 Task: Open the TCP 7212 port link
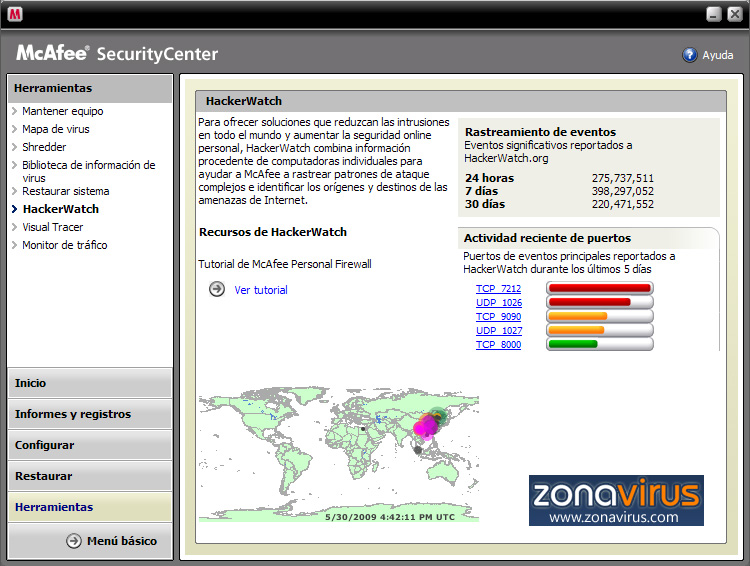[x=498, y=288]
